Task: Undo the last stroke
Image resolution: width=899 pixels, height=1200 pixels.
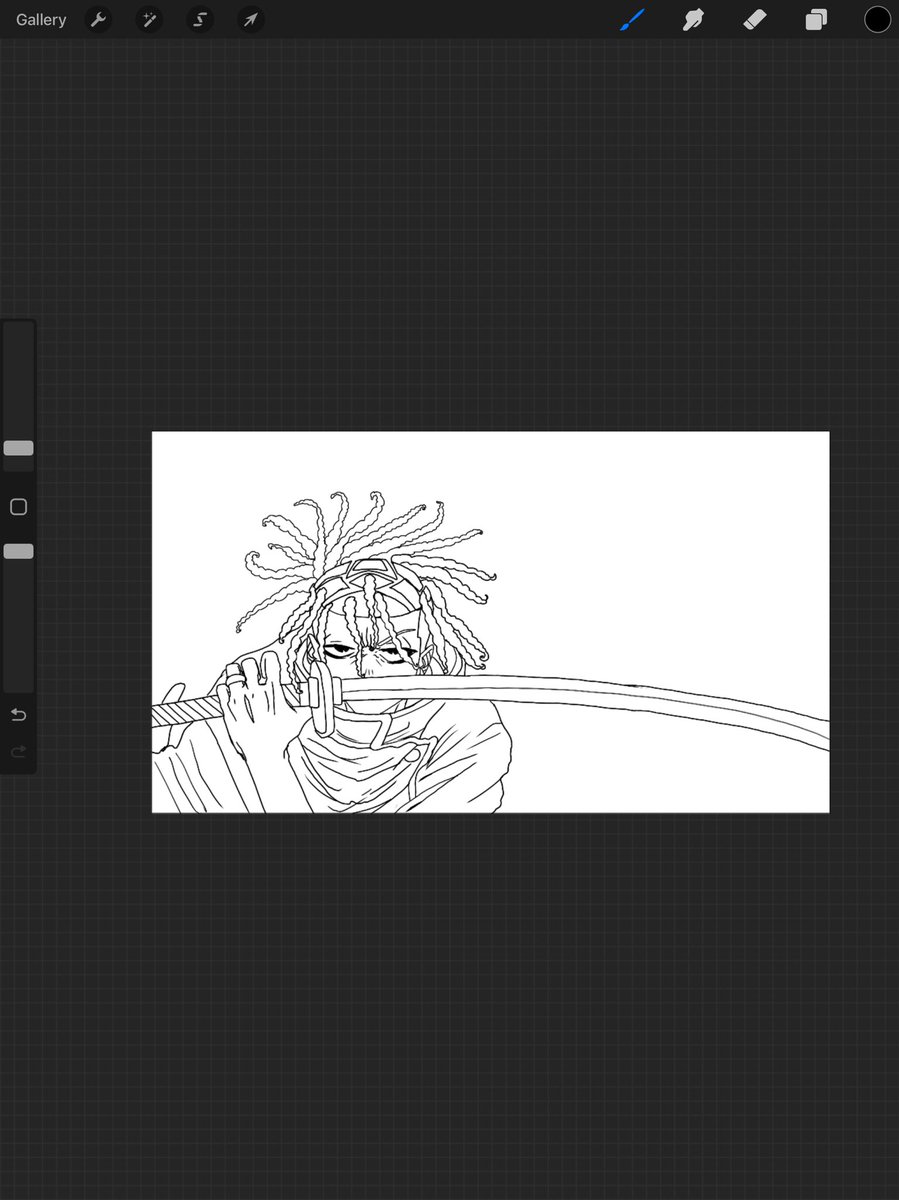Action: (18, 715)
